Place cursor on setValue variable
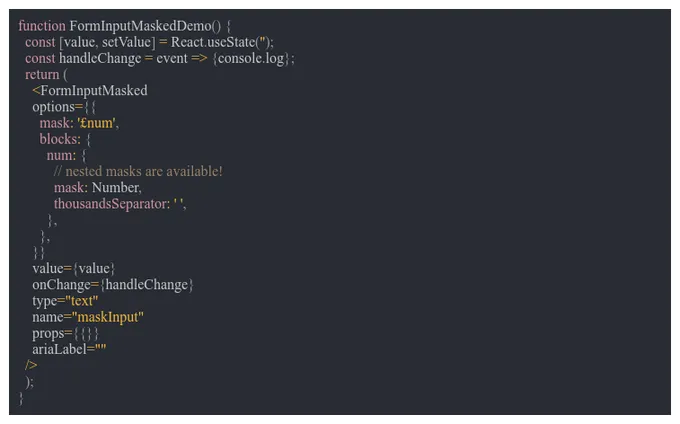This screenshot has height=424, width=680. 126,42
